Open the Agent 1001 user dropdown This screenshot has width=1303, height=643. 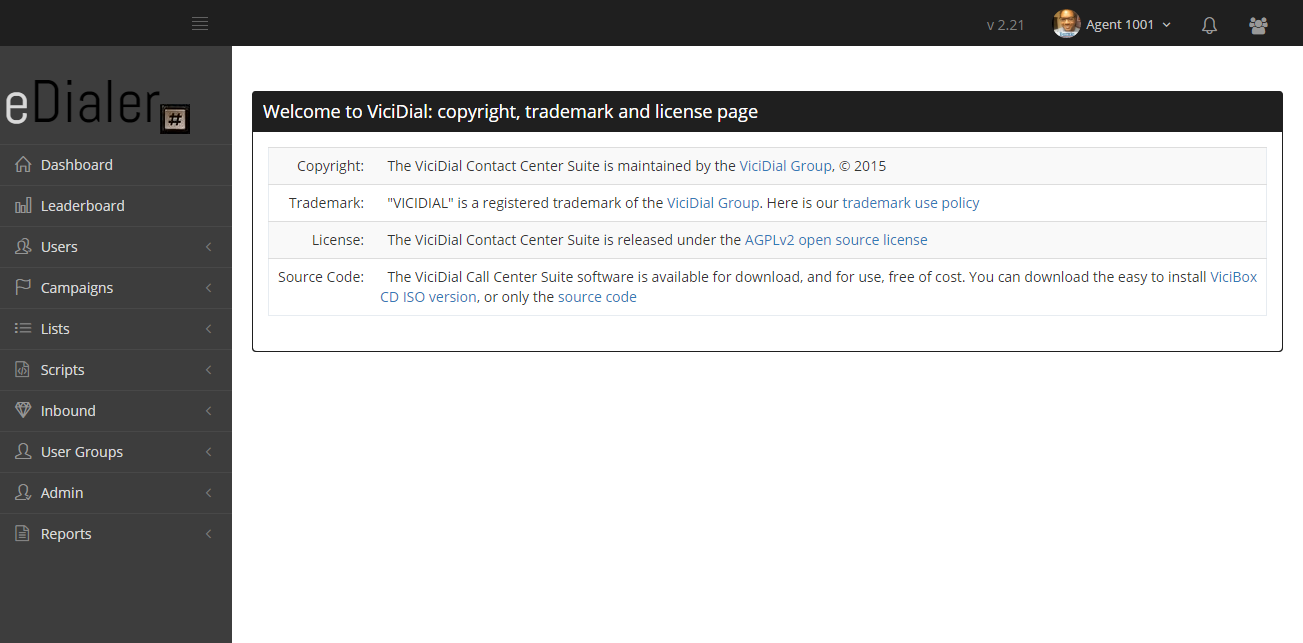[x=1112, y=24]
